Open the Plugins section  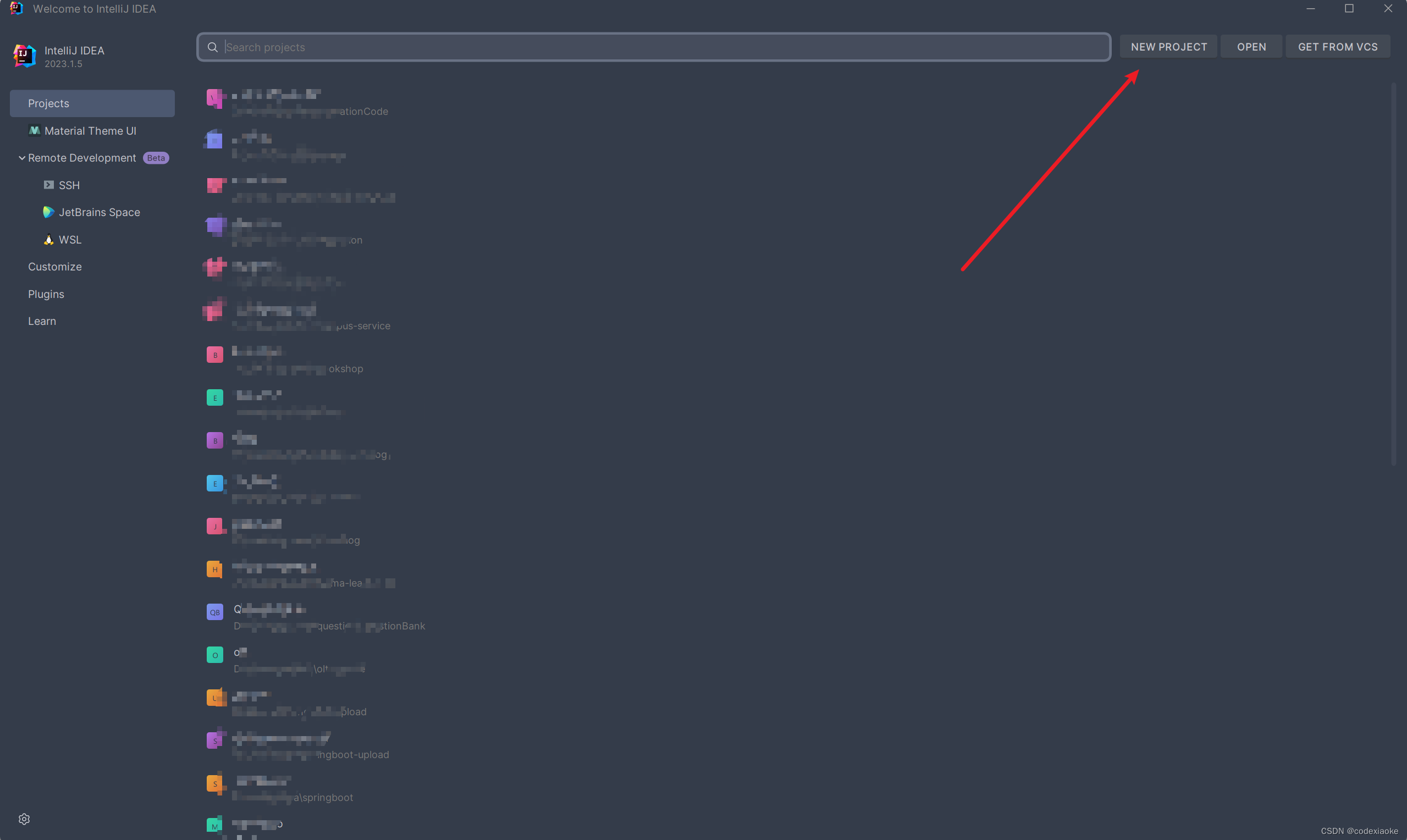(x=46, y=293)
